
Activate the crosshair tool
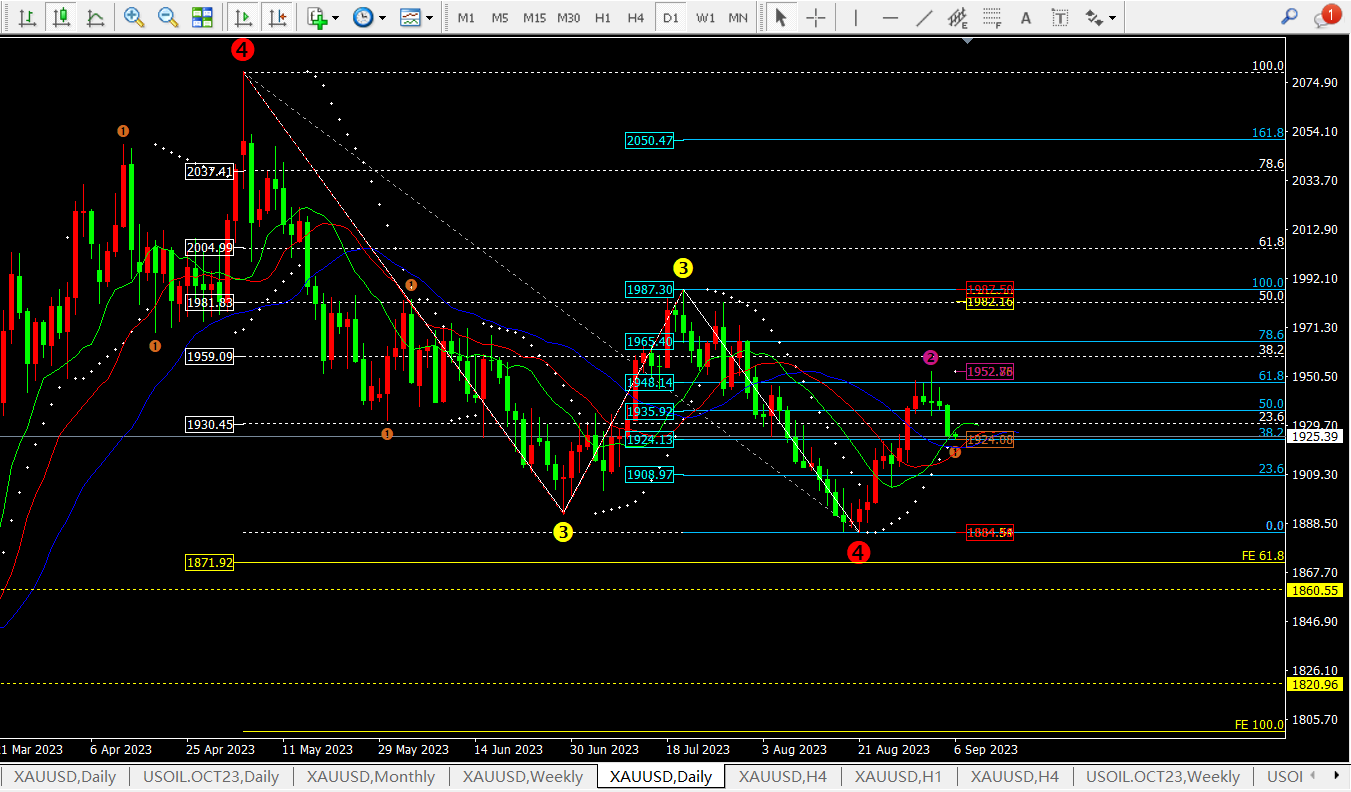[816, 17]
